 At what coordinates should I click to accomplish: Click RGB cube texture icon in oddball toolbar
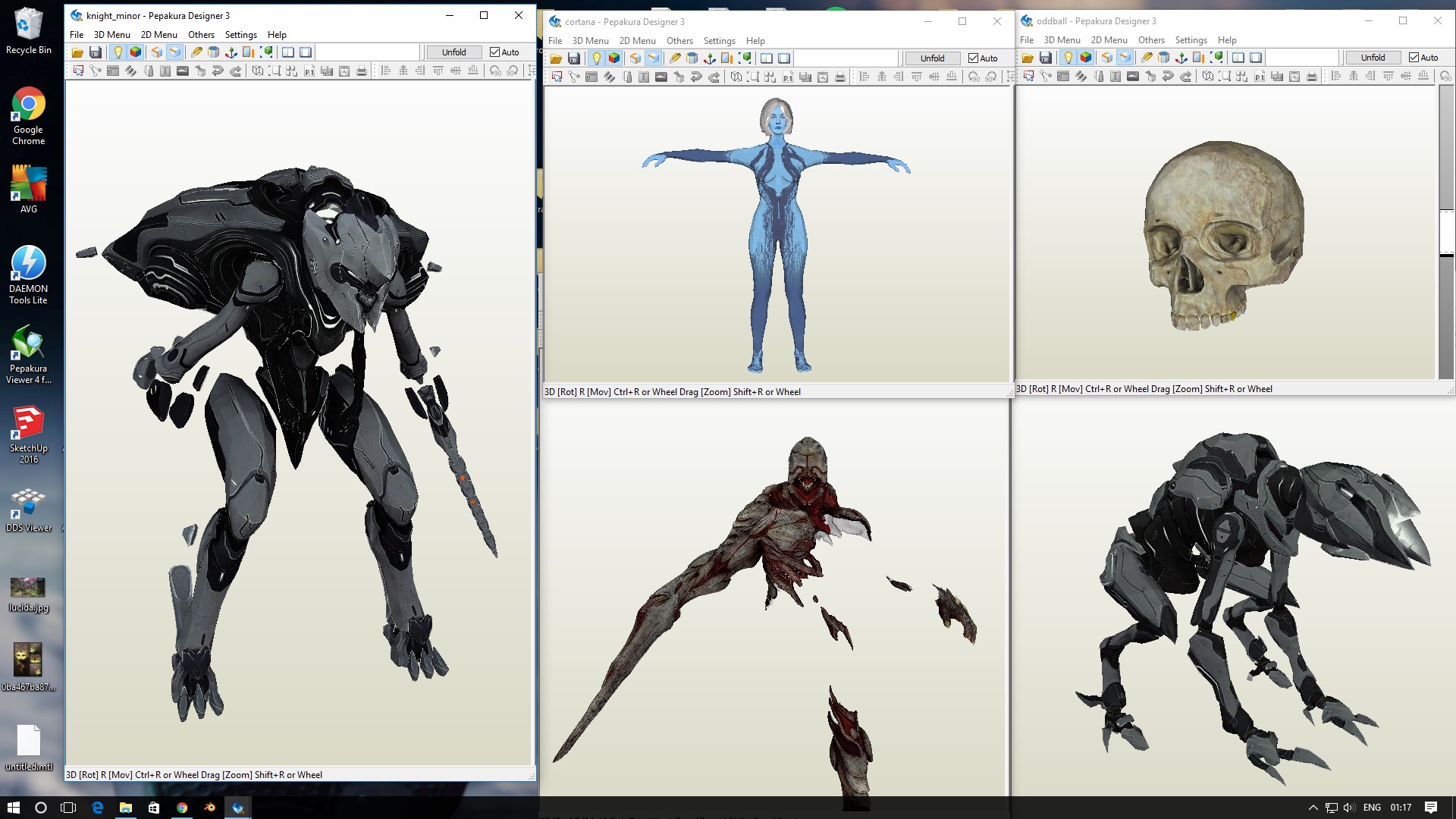tap(1086, 58)
